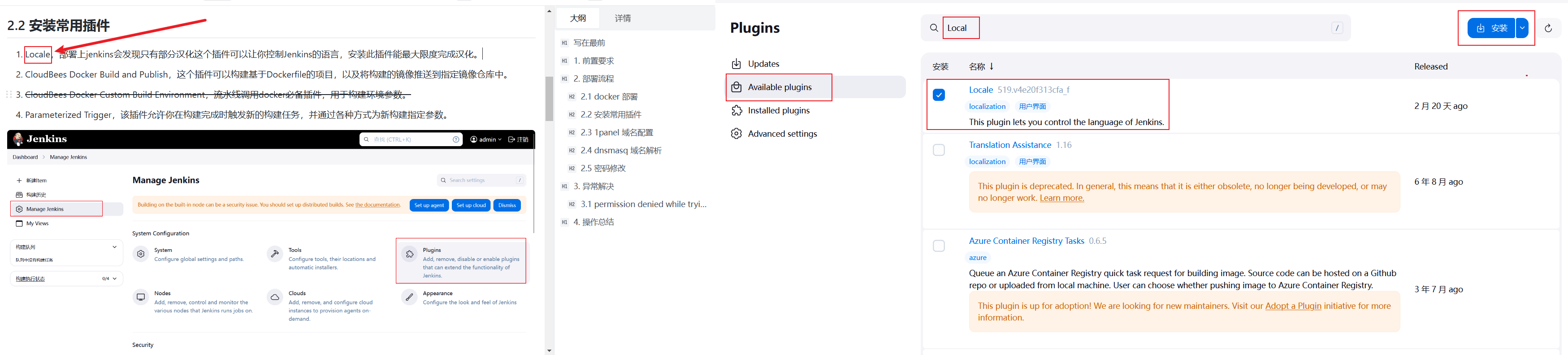Expand the admin user menu
Image resolution: width=1568 pixels, height=355 pixels.
pyautogui.click(x=486, y=139)
